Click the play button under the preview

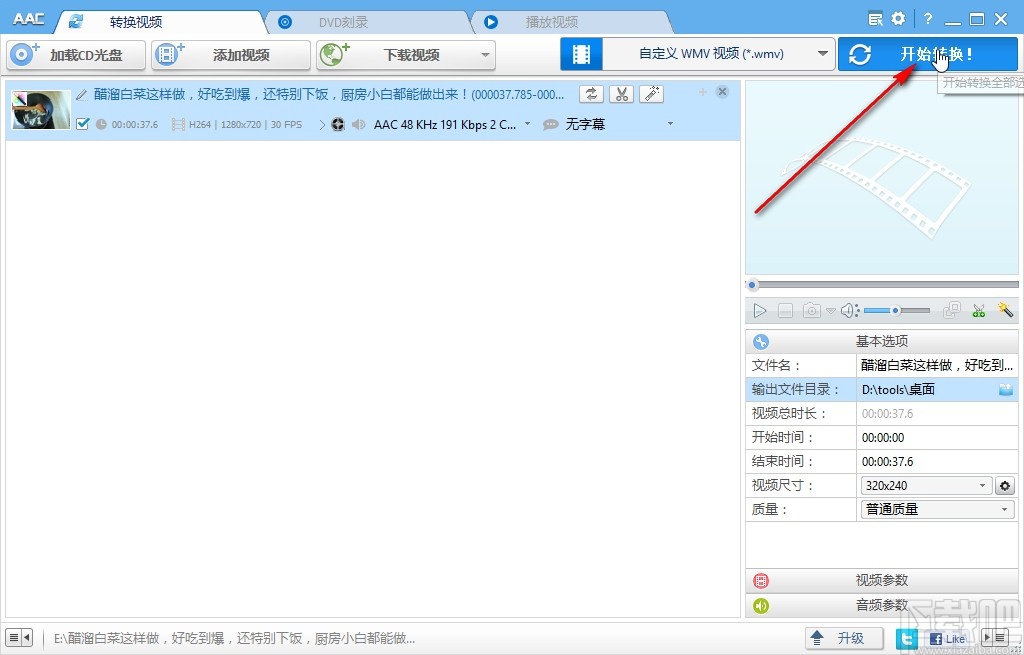pyautogui.click(x=760, y=310)
